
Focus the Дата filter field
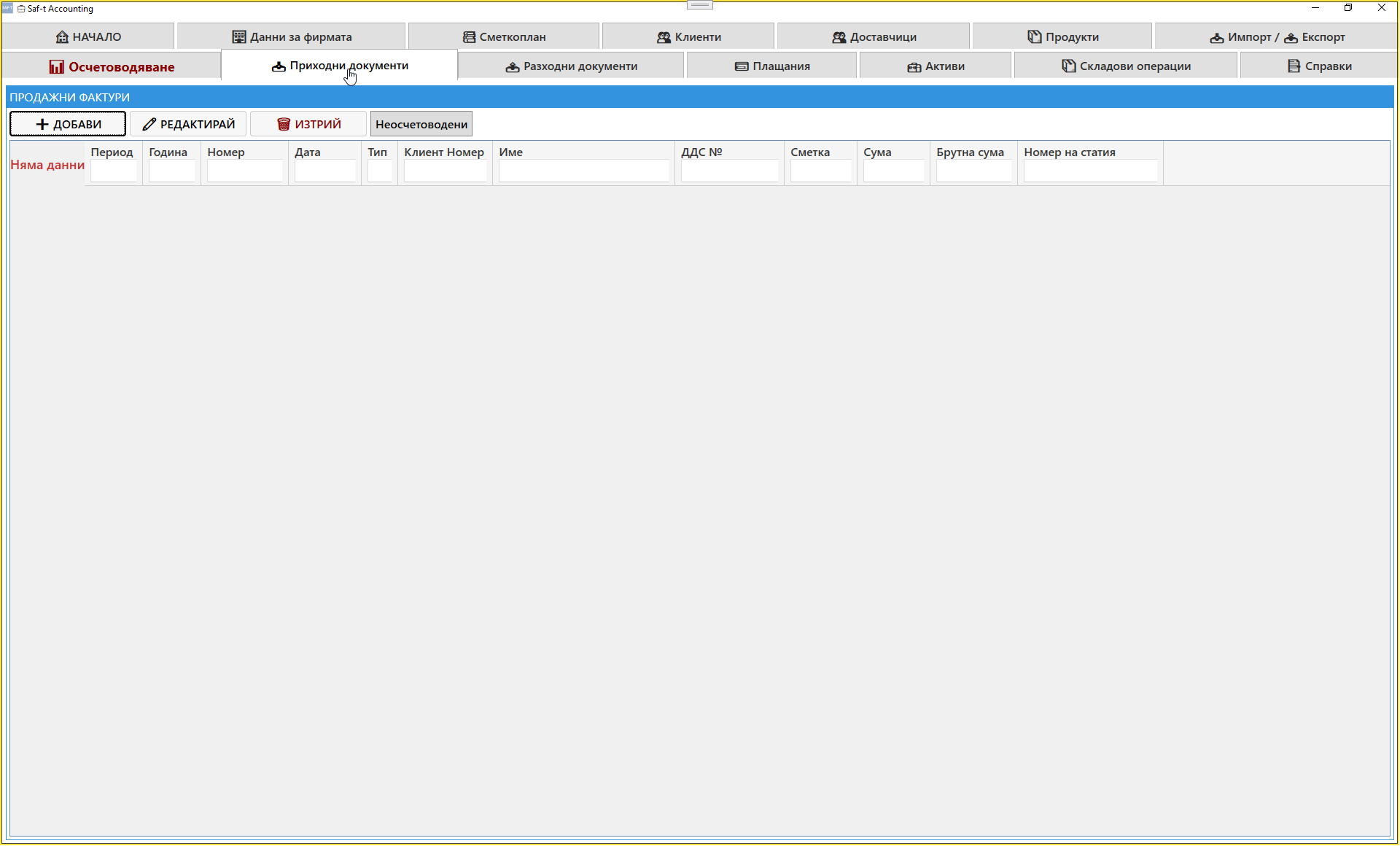(325, 171)
